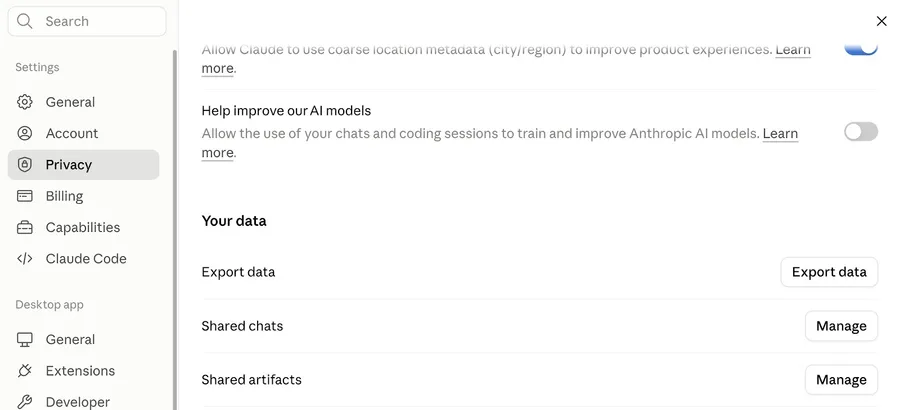Manage Shared artifacts
Viewport: 900px width, 410px height.
841,380
